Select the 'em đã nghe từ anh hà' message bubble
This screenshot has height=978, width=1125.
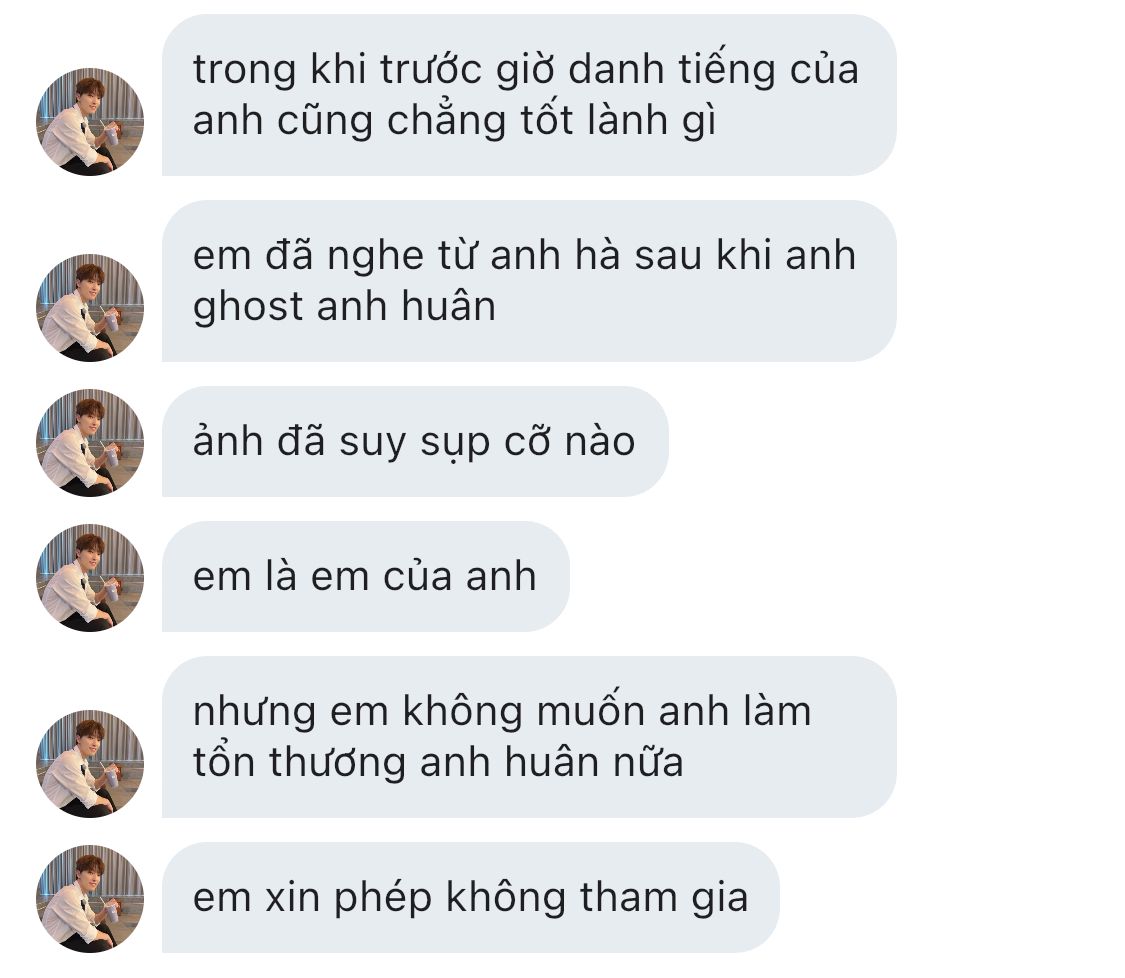tap(529, 281)
